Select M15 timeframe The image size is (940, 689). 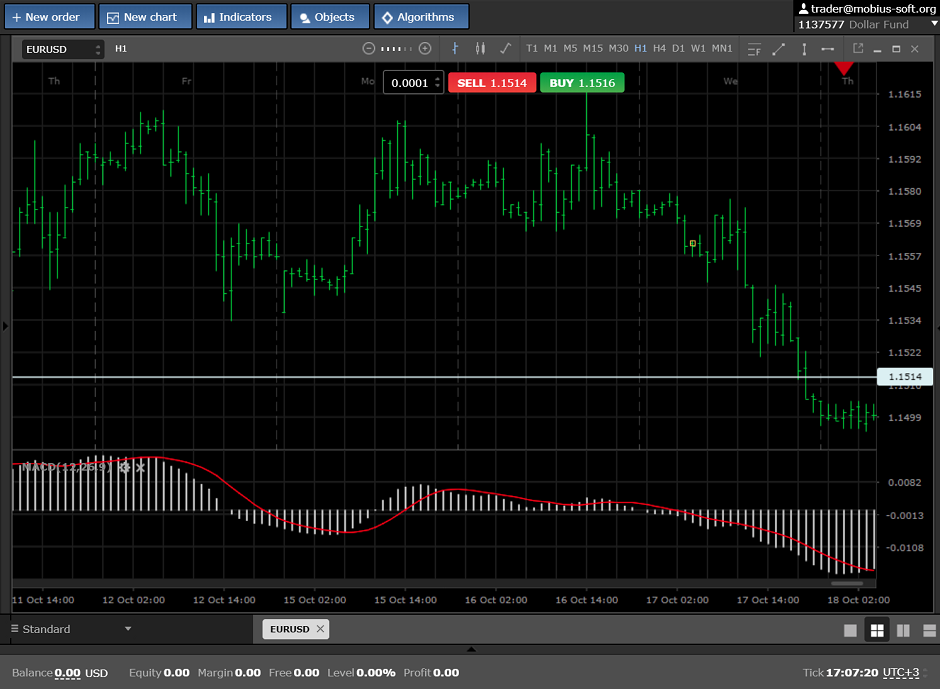(593, 49)
